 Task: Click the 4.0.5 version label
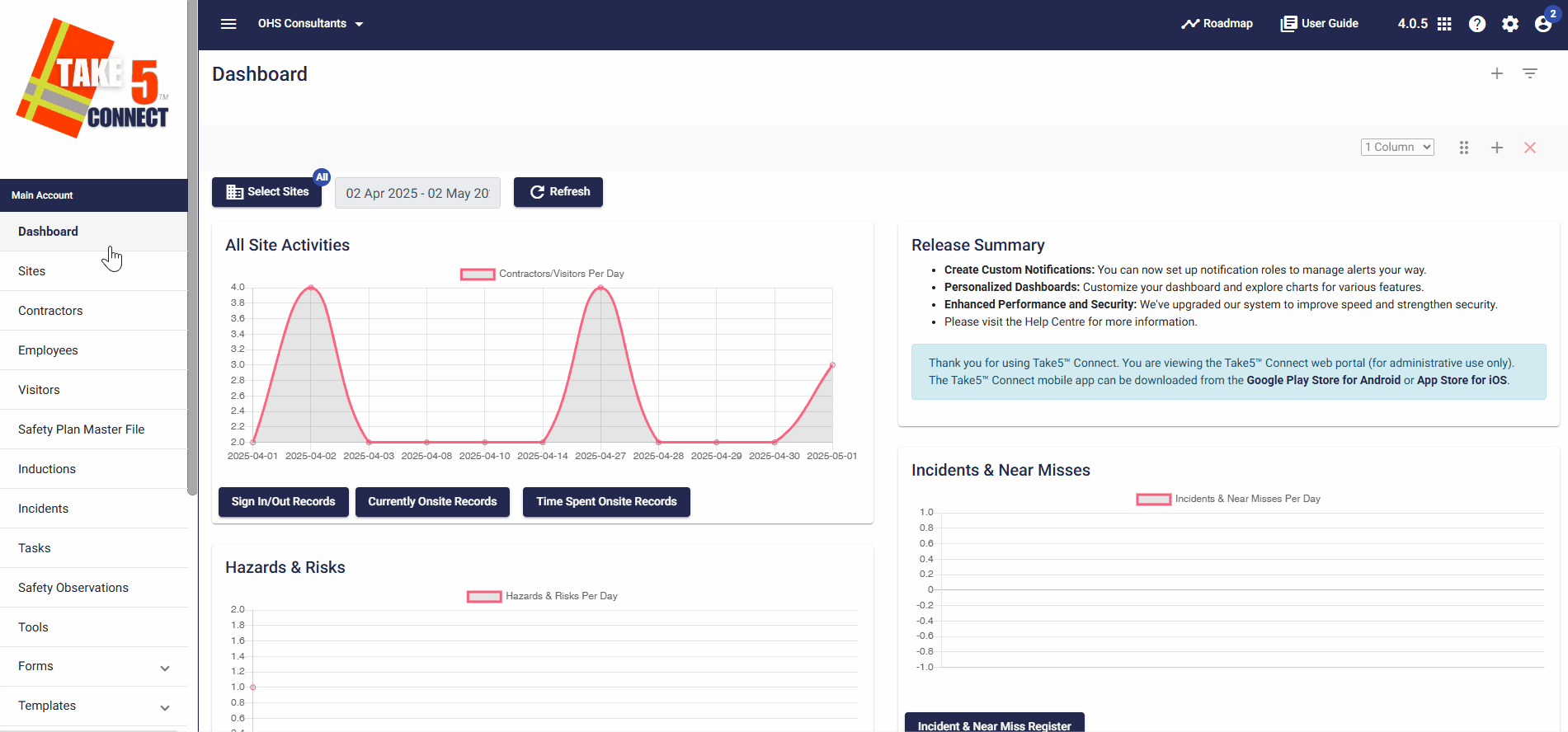click(x=1412, y=24)
